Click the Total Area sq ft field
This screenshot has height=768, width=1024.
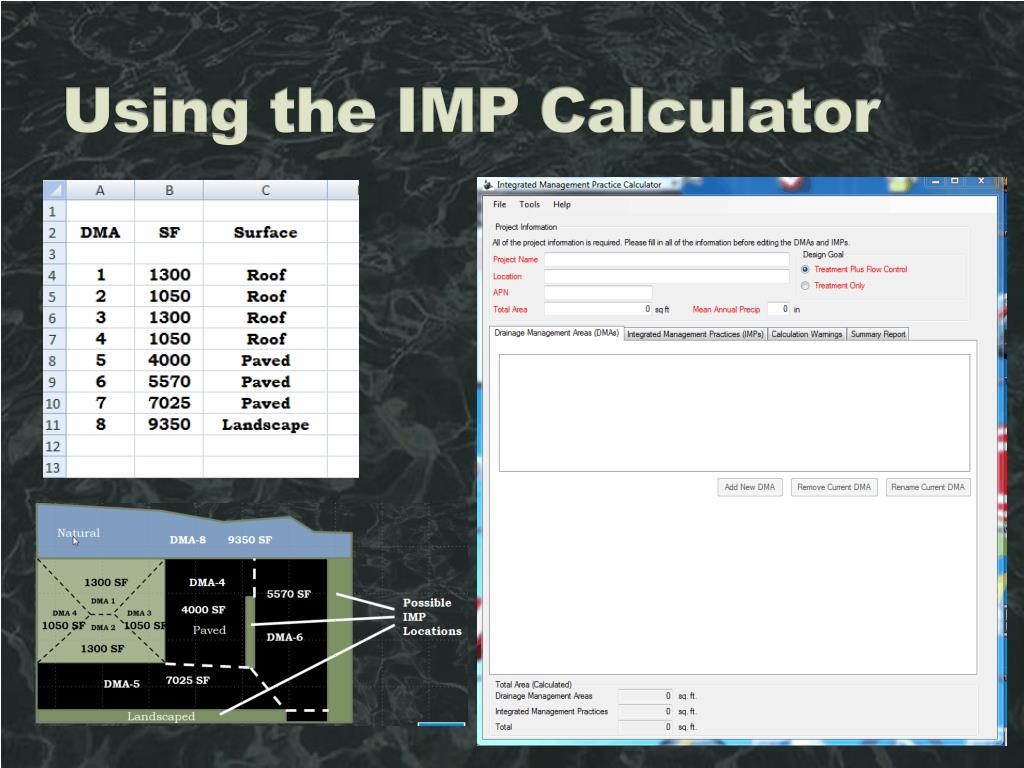coord(598,309)
